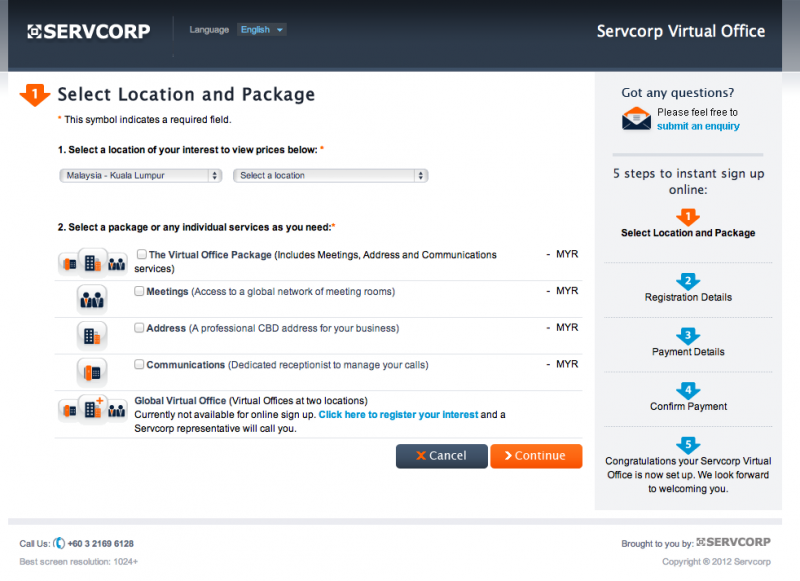Click the 'Got any questions?' heading

tap(678, 93)
